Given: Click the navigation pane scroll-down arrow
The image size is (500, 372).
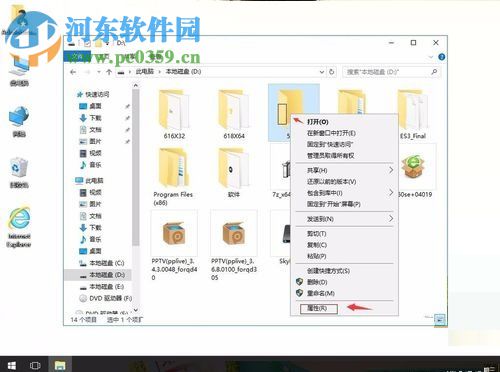Looking at the screenshot, I should tap(136, 310).
